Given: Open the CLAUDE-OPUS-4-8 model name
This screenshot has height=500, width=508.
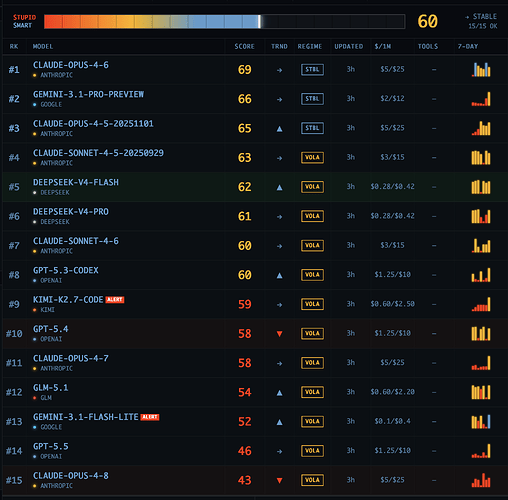Looking at the screenshot, I should [x=71, y=476].
